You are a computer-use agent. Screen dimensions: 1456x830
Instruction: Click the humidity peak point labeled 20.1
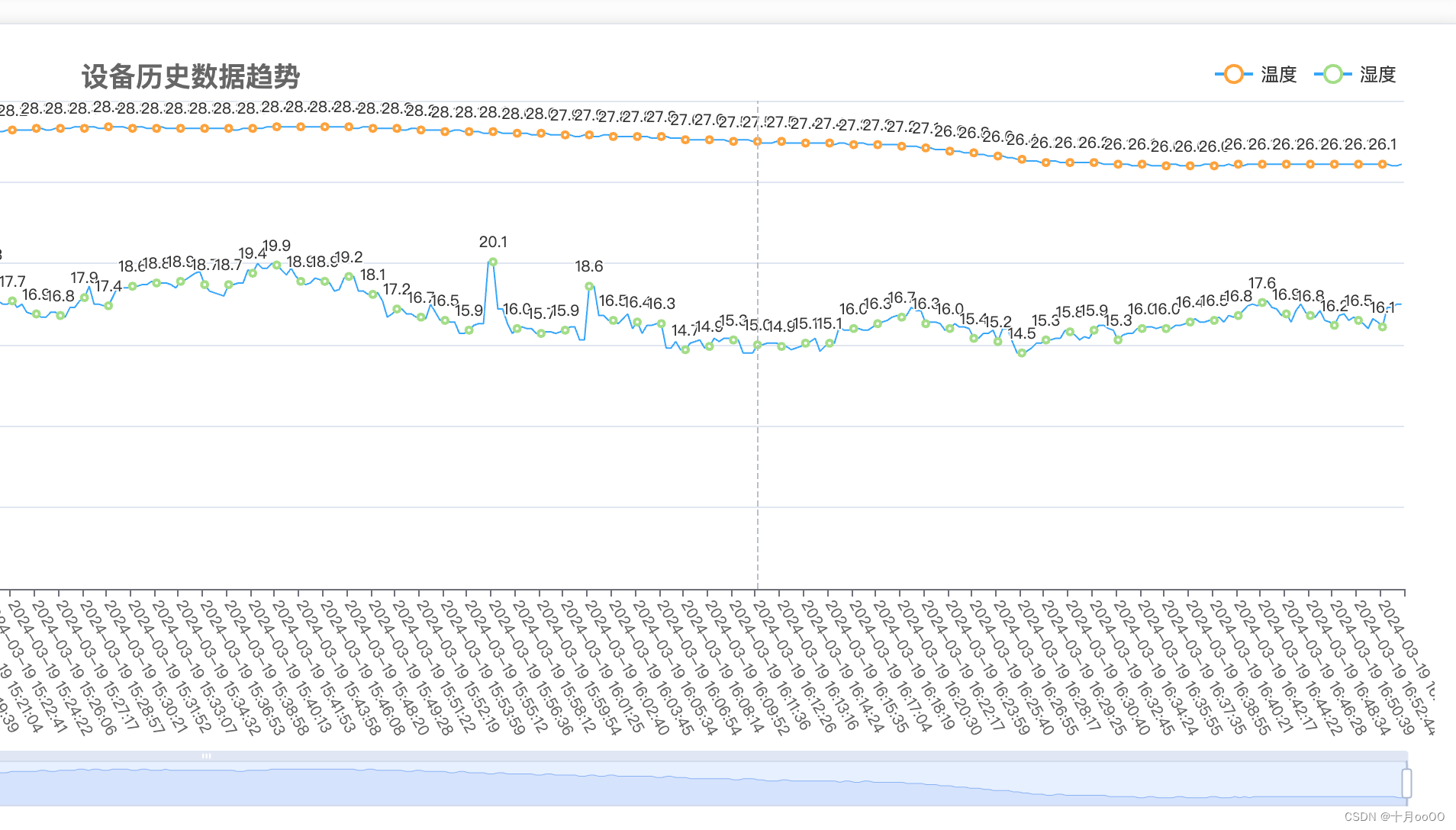pyautogui.click(x=493, y=262)
